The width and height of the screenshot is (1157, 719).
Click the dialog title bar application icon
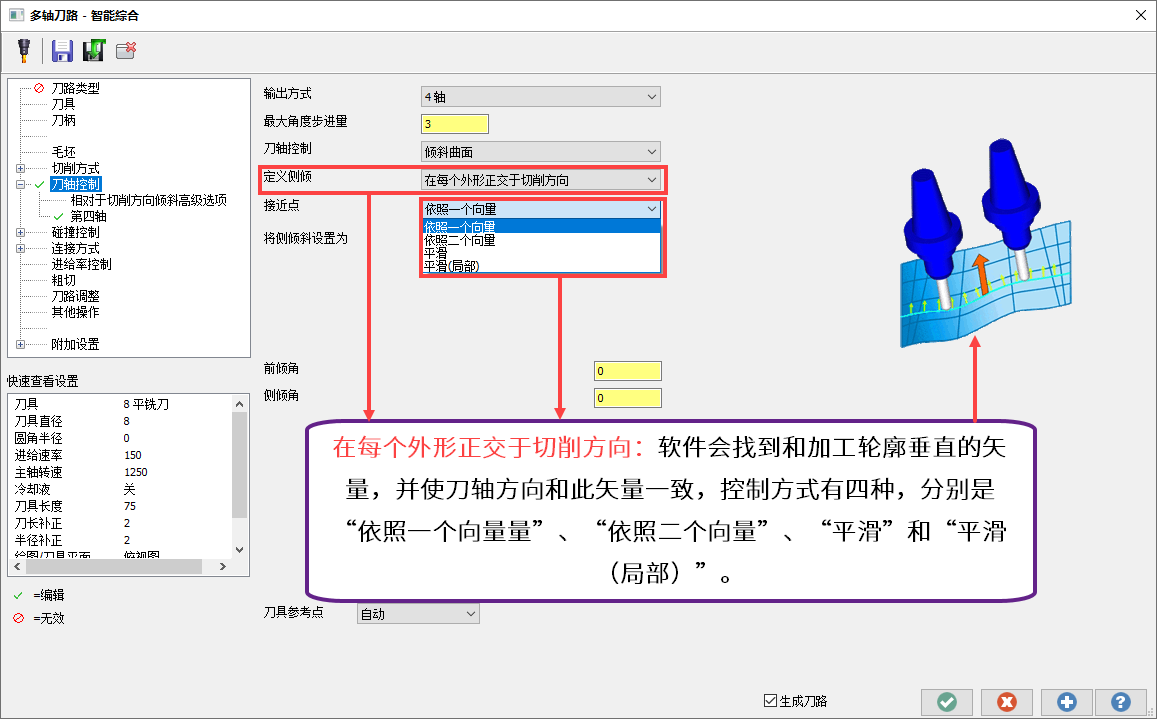[x=16, y=15]
